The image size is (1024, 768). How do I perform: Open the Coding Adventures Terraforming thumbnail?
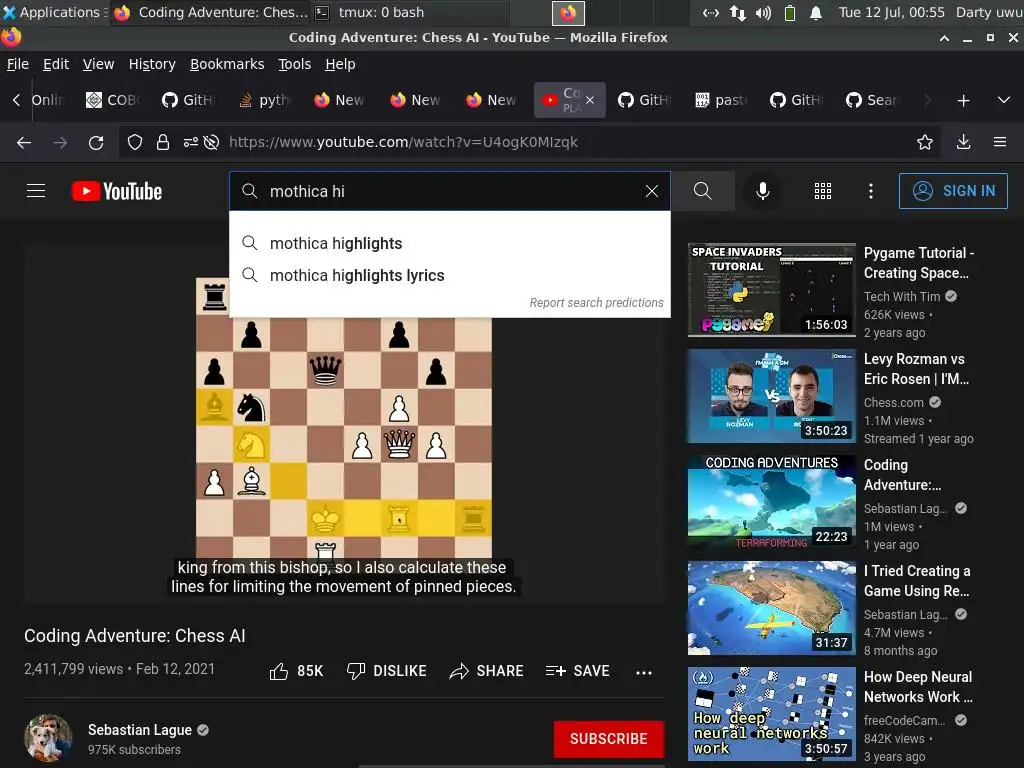[x=771, y=502]
